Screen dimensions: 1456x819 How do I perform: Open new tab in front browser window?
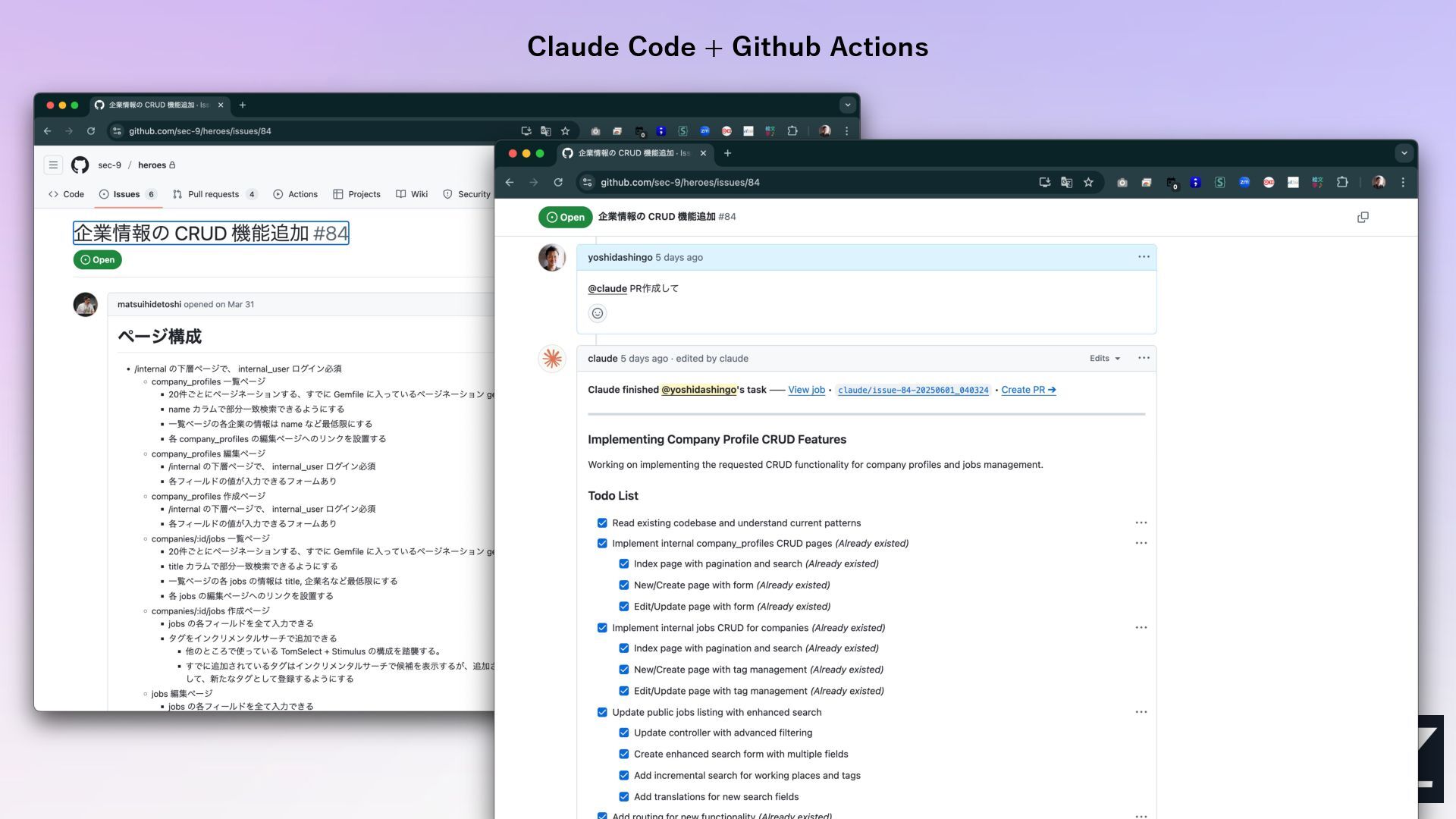click(727, 153)
